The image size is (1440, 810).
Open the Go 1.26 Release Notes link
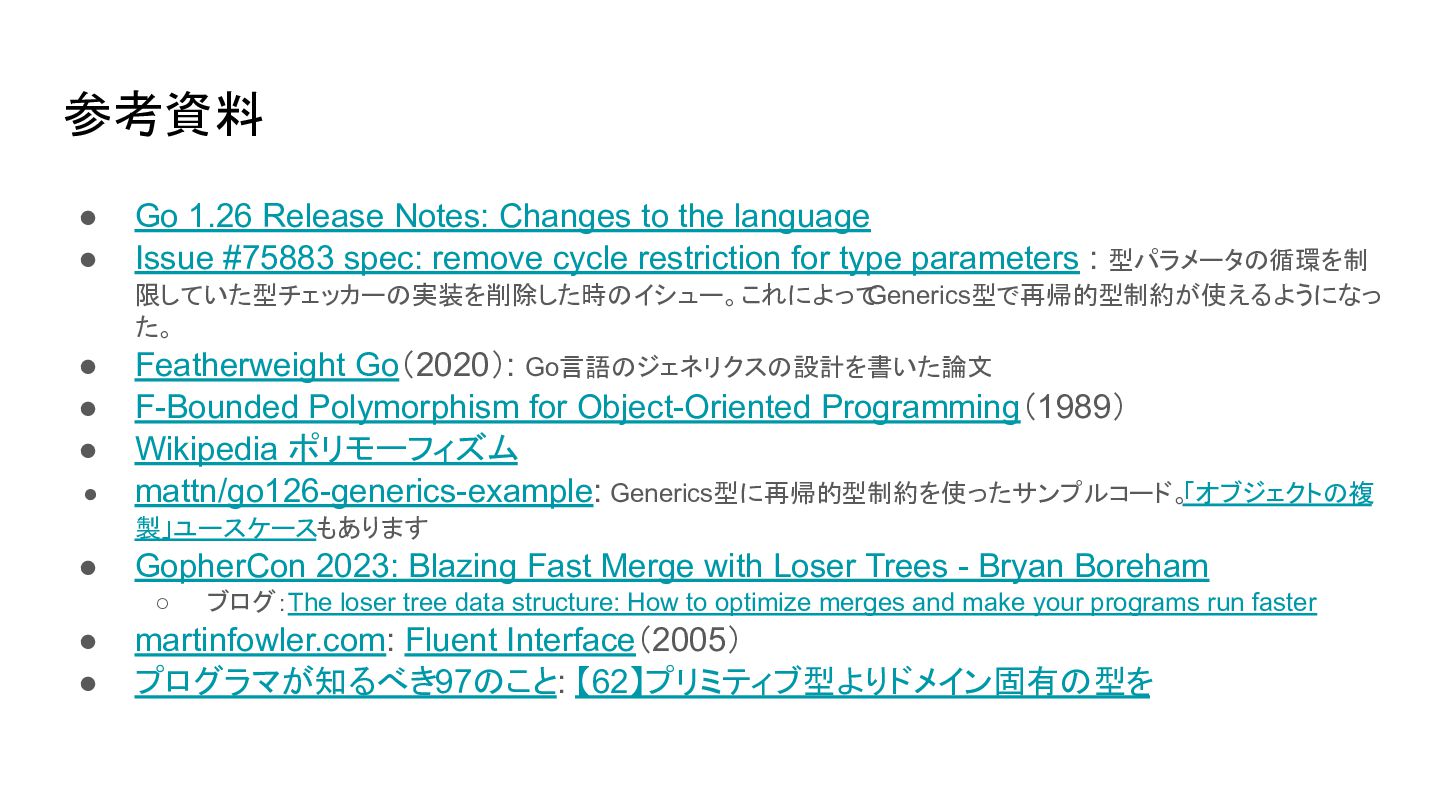(502, 216)
